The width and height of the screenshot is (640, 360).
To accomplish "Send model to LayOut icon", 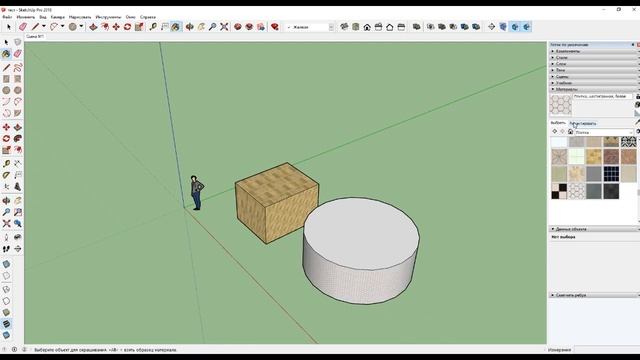I will point(261,27).
